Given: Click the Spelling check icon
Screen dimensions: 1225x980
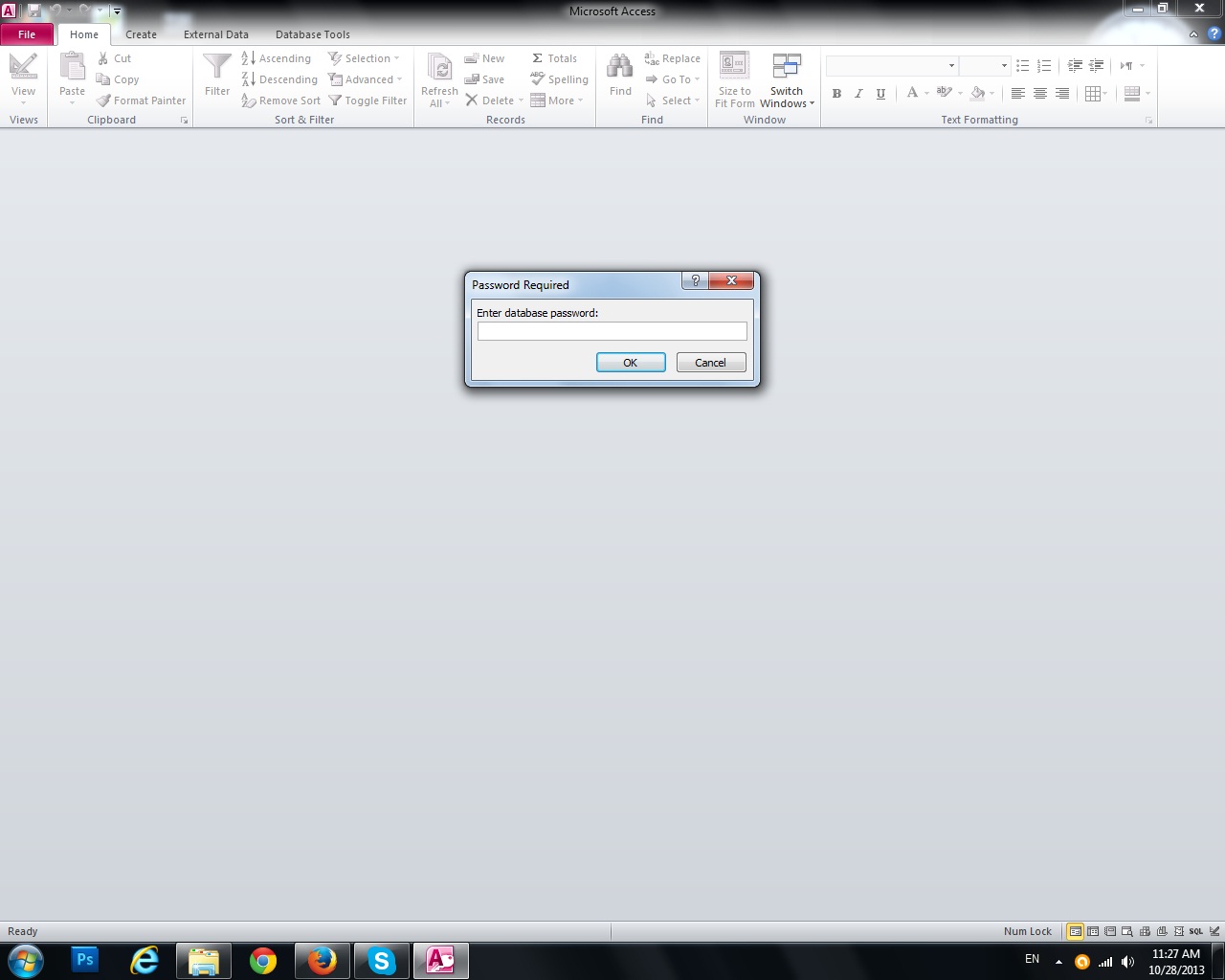Looking at the screenshot, I should click(538, 79).
